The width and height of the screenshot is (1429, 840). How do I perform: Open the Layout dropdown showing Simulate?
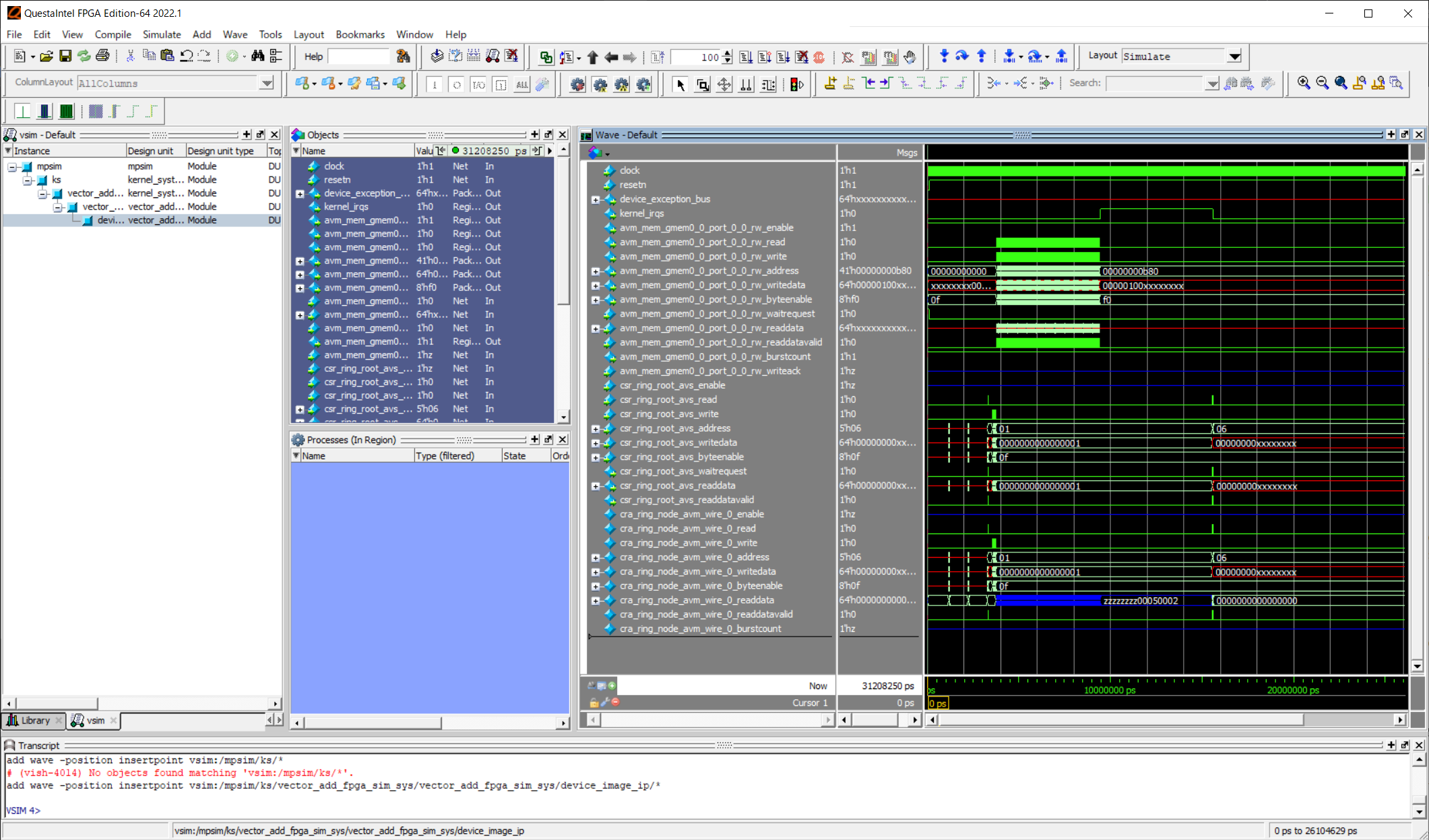pyautogui.click(x=1235, y=57)
